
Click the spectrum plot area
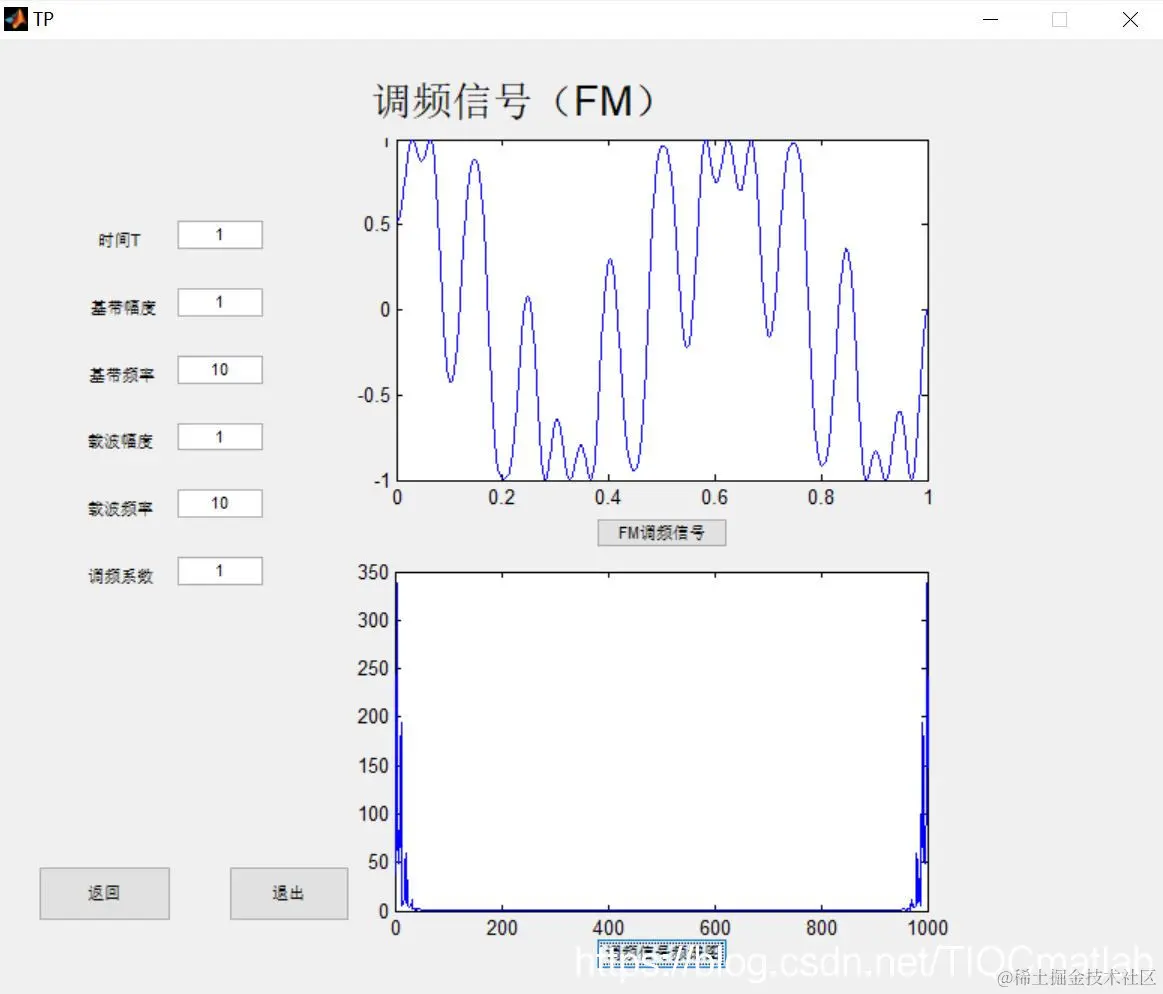[x=662, y=742]
